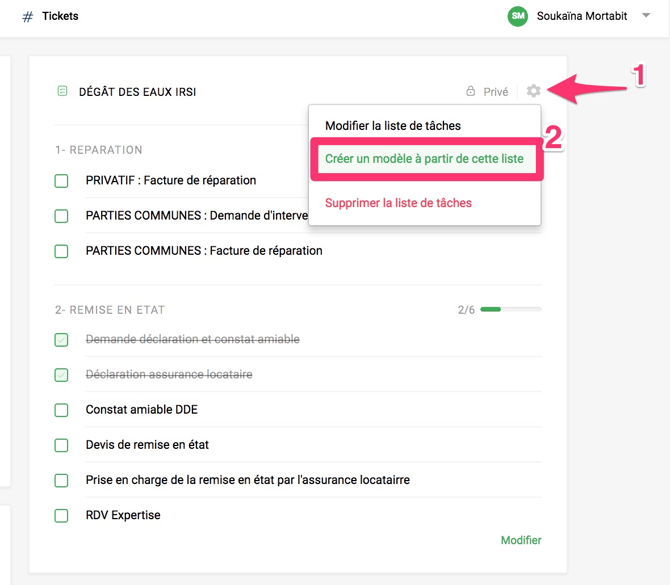This screenshot has width=670, height=585.
Task: Check PARTIES COMMUNES : Facture de réparation checkbox
Action: (x=62, y=251)
